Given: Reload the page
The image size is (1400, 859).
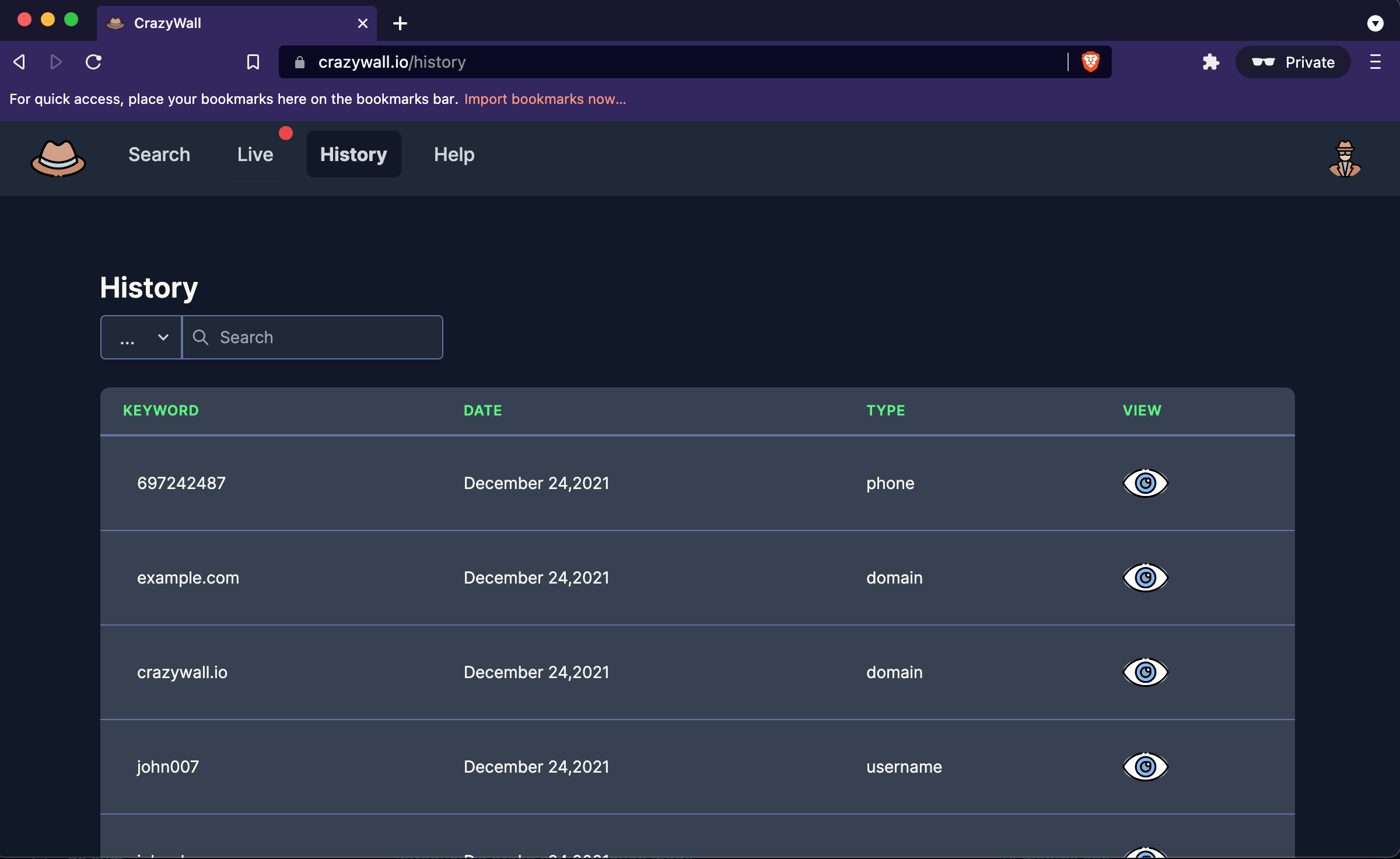Looking at the screenshot, I should [93, 62].
